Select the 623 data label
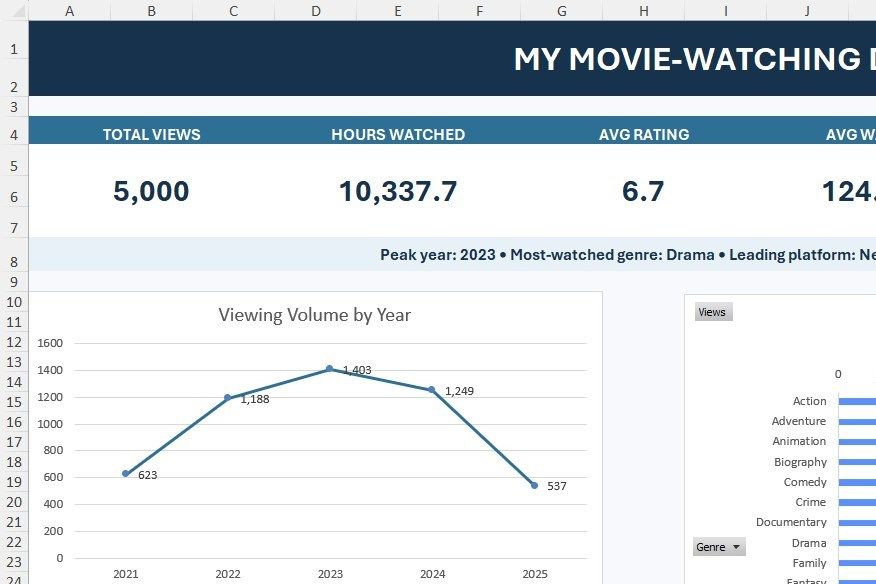 [147, 475]
